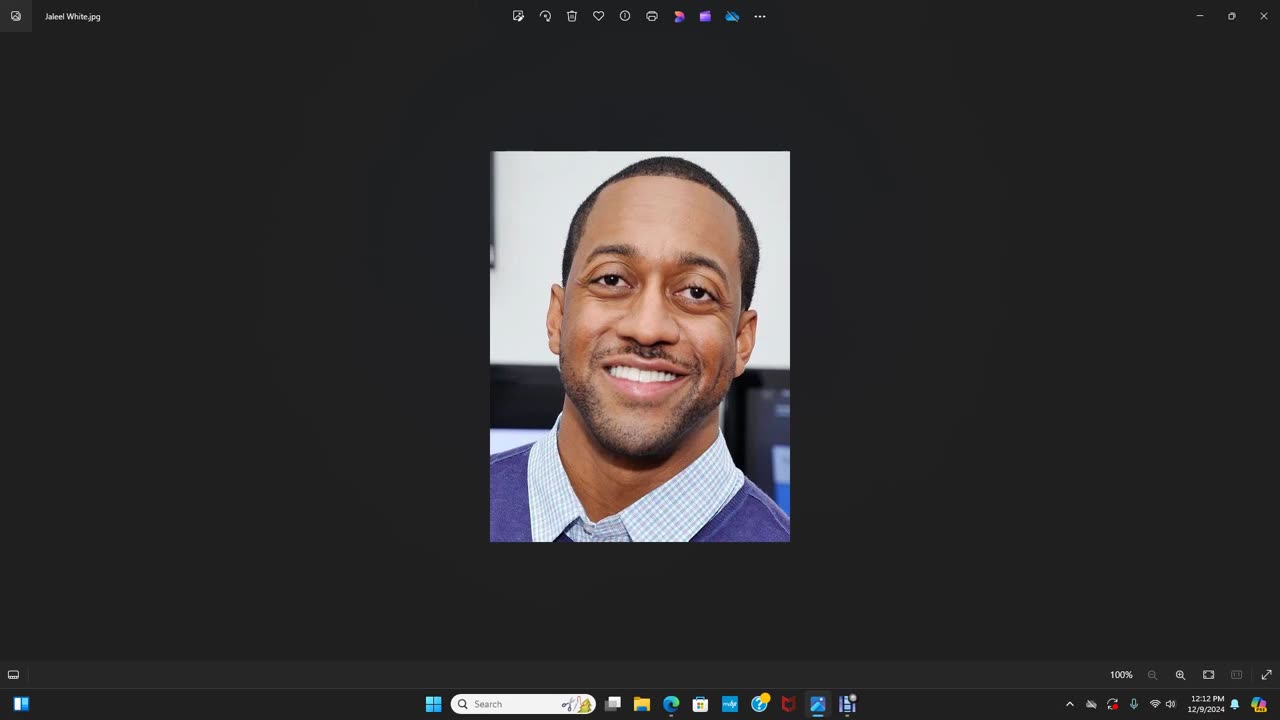1280x720 pixels.
Task: Restore down the Photos window
Action: click(1232, 16)
